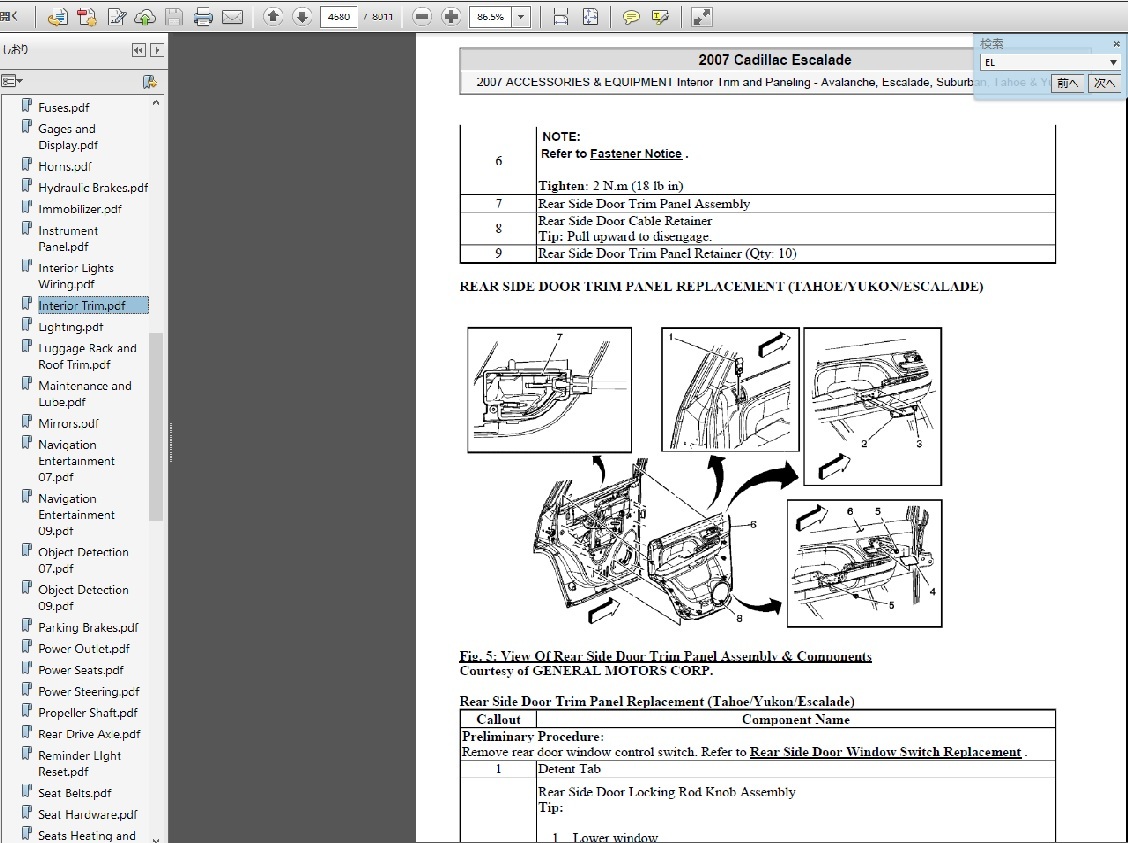This screenshot has width=1128, height=843.
Task: Open the Power Seats.pdf bookmark
Action: 81,670
